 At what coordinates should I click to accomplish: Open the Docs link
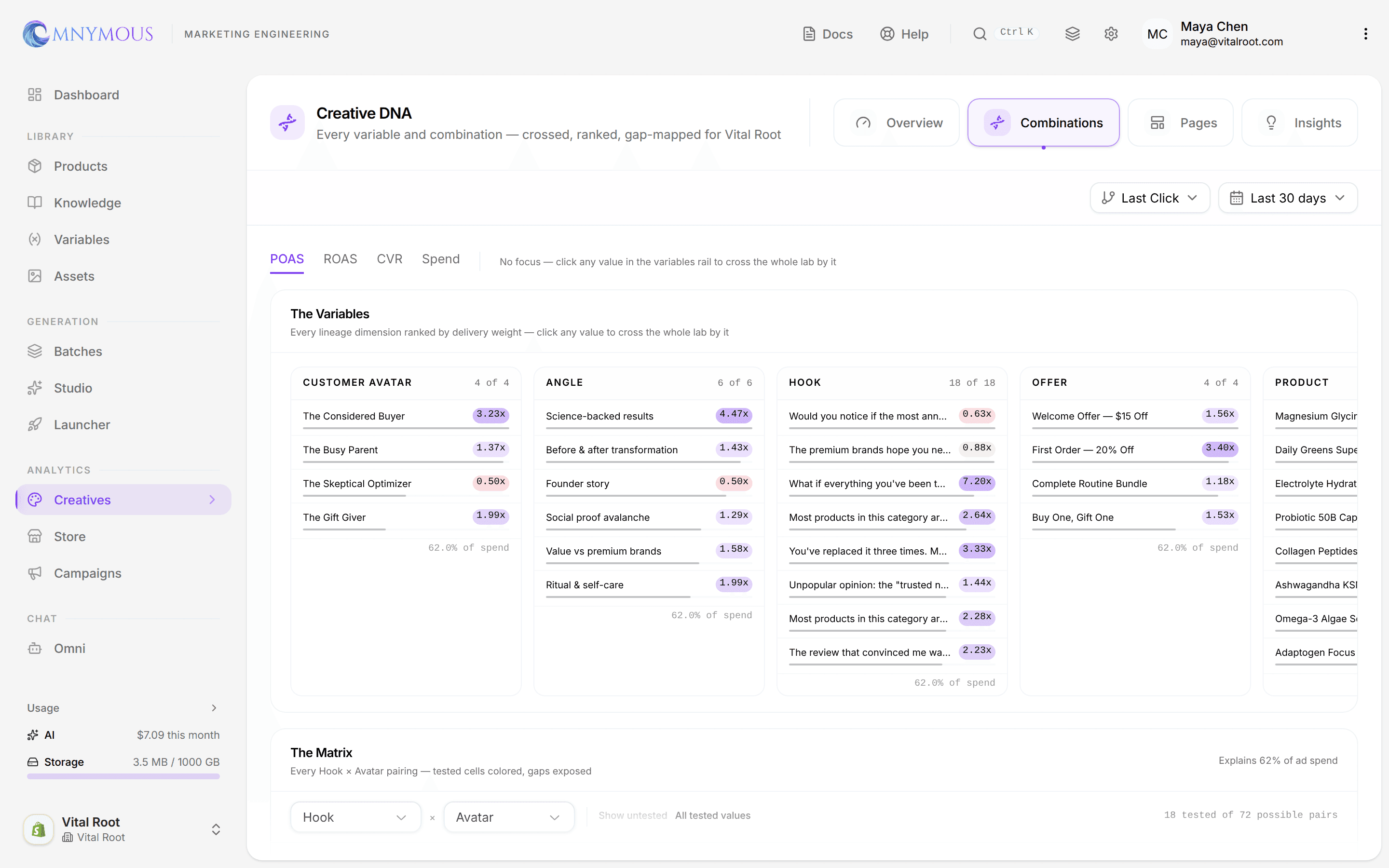(827, 34)
